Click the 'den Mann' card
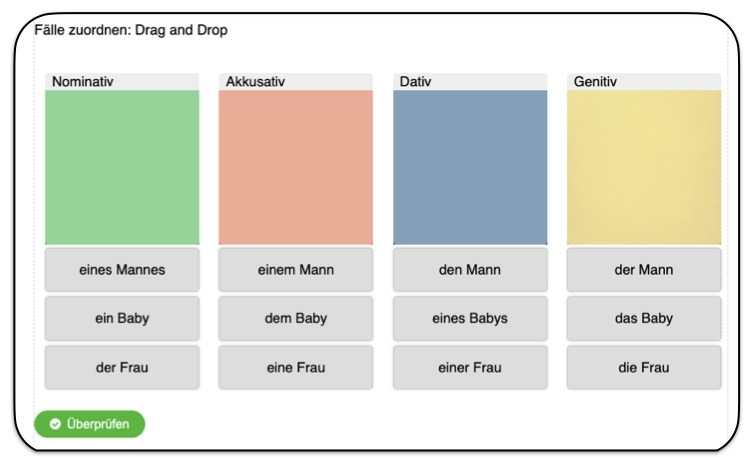Image resolution: width=748 pixels, height=457 pixels. (470, 270)
